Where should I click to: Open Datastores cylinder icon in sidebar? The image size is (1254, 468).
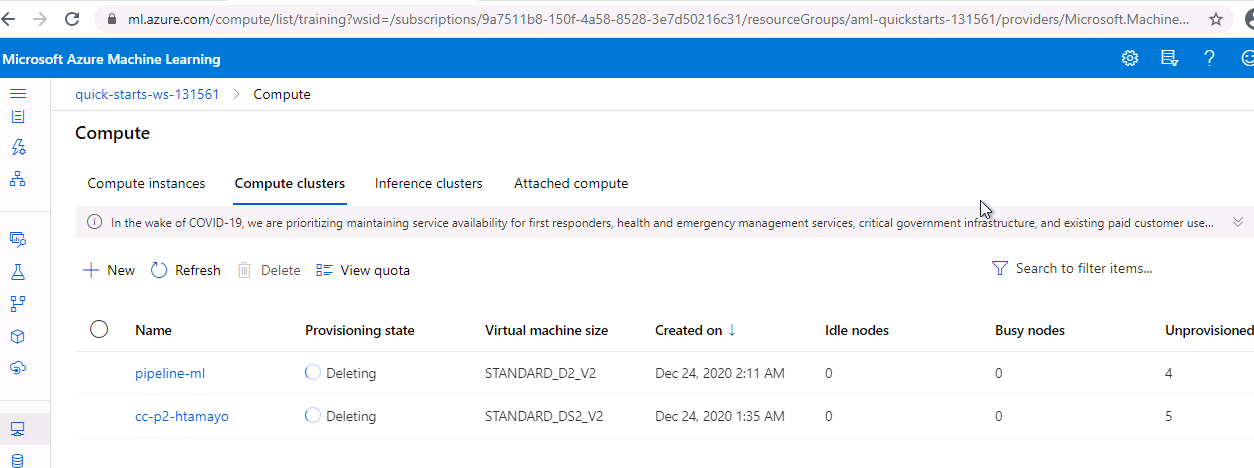click(17, 459)
